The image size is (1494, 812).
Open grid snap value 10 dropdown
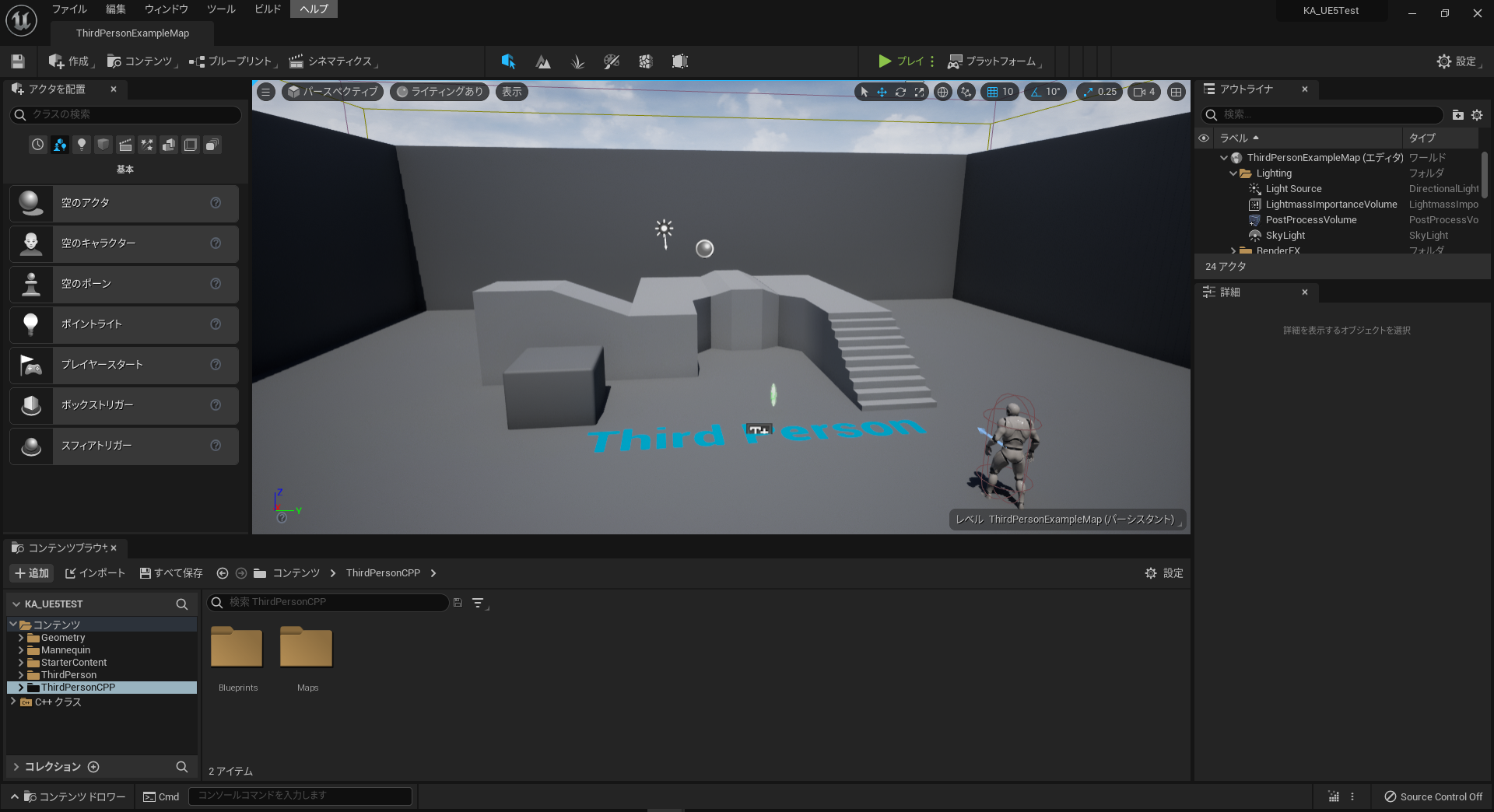coord(1008,92)
